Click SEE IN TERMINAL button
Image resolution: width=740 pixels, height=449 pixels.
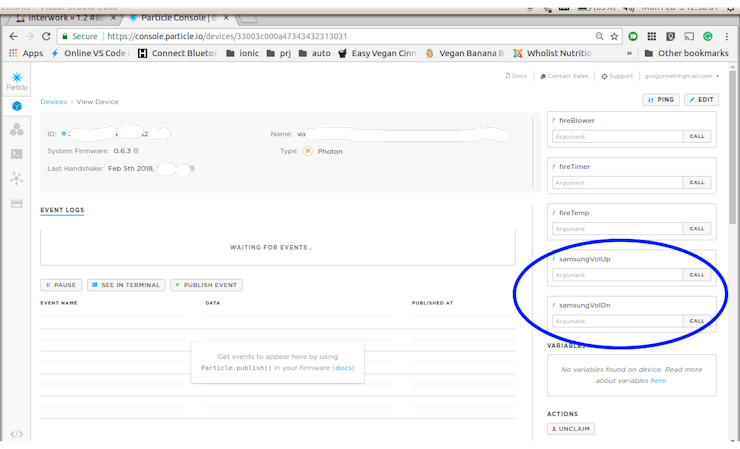click(x=126, y=285)
